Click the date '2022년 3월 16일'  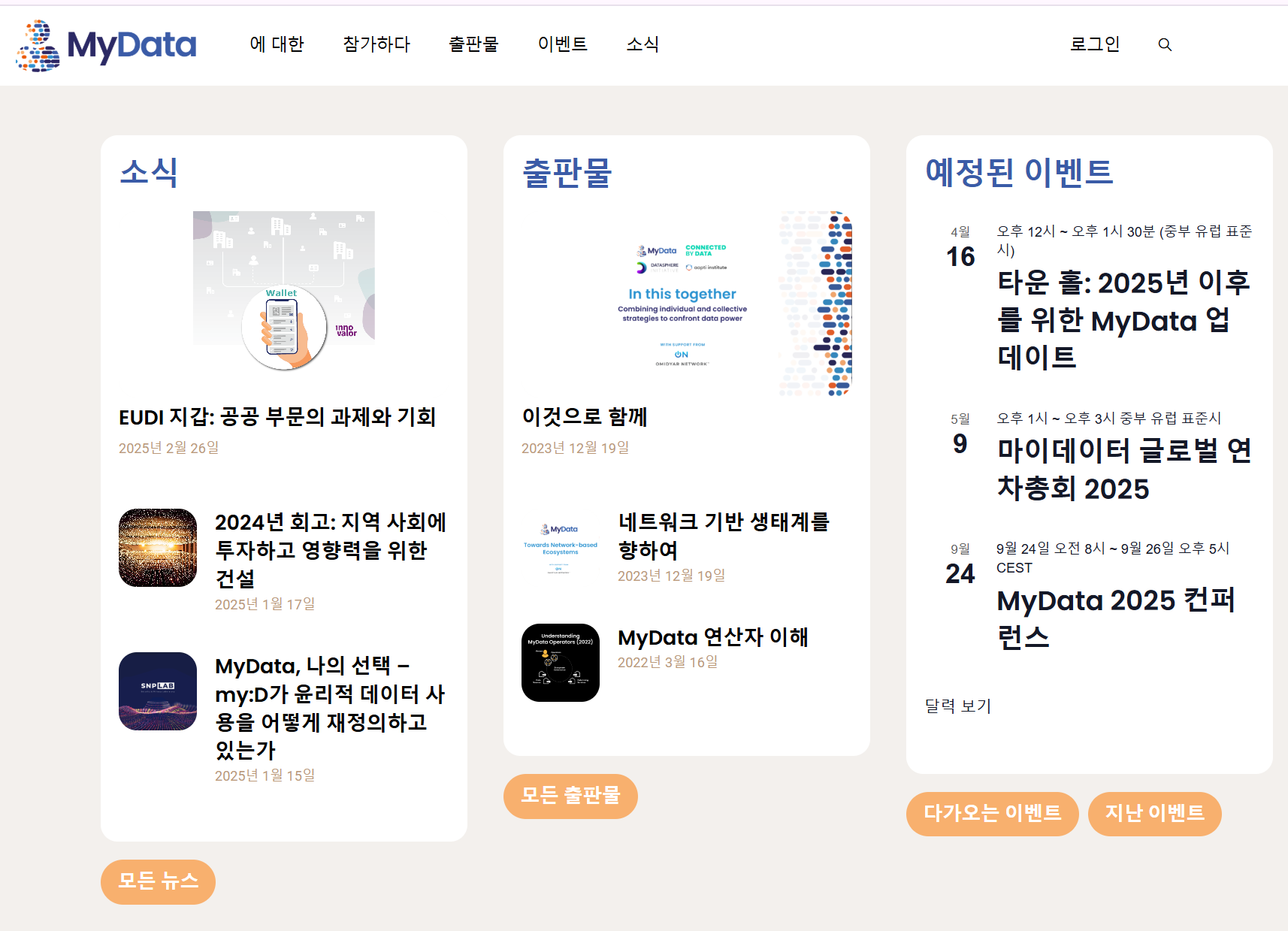pos(668,662)
